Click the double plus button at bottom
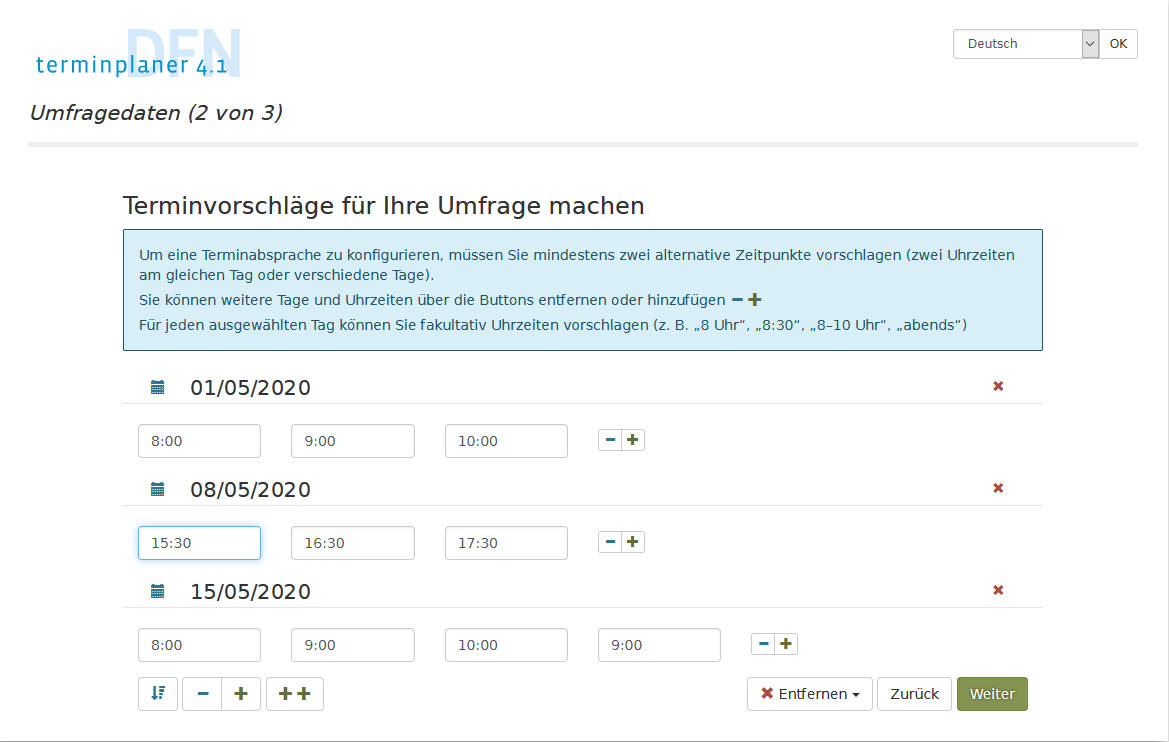 point(295,694)
